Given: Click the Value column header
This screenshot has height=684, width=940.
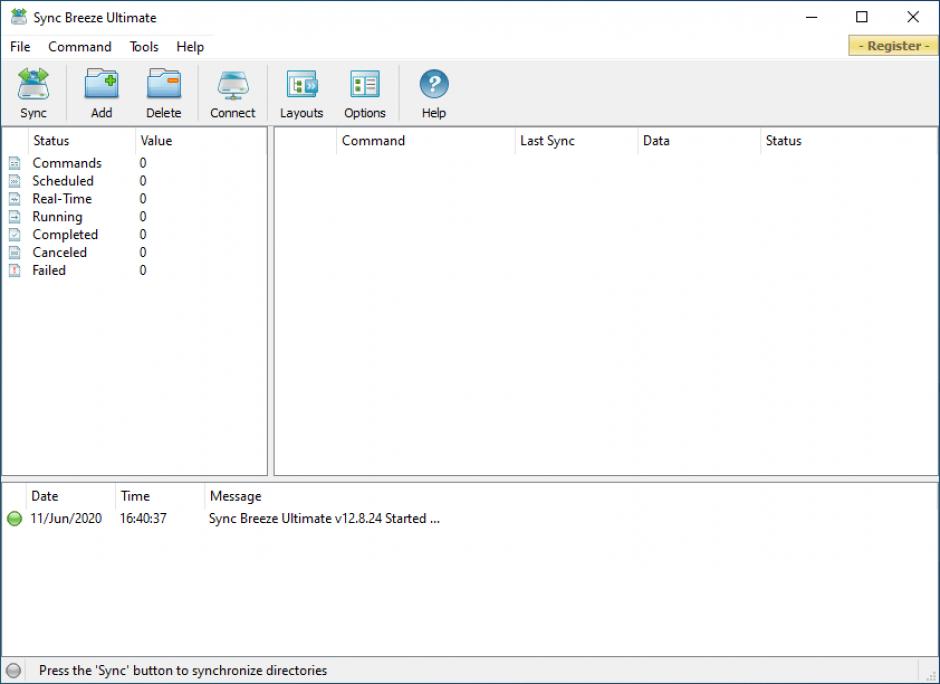Looking at the screenshot, I should 200,141.
